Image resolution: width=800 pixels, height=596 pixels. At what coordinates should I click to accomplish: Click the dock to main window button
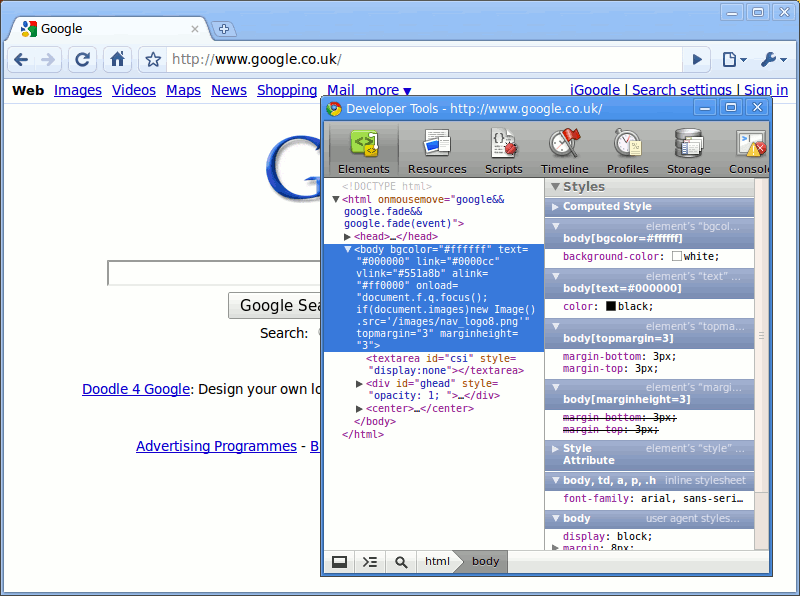(x=340, y=562)
